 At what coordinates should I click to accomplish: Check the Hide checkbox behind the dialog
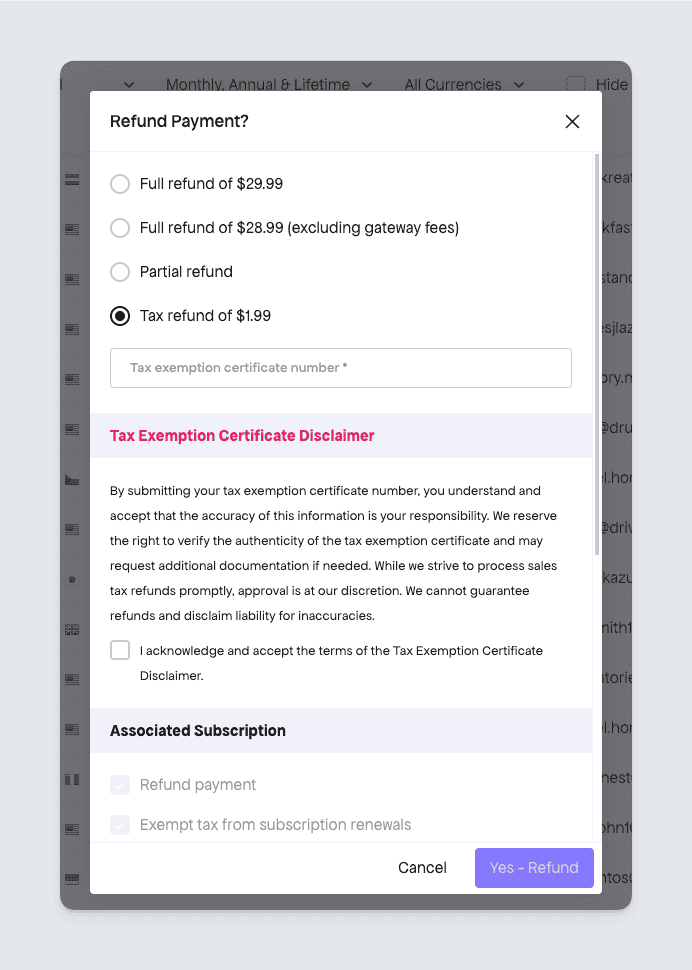(576, 84)
